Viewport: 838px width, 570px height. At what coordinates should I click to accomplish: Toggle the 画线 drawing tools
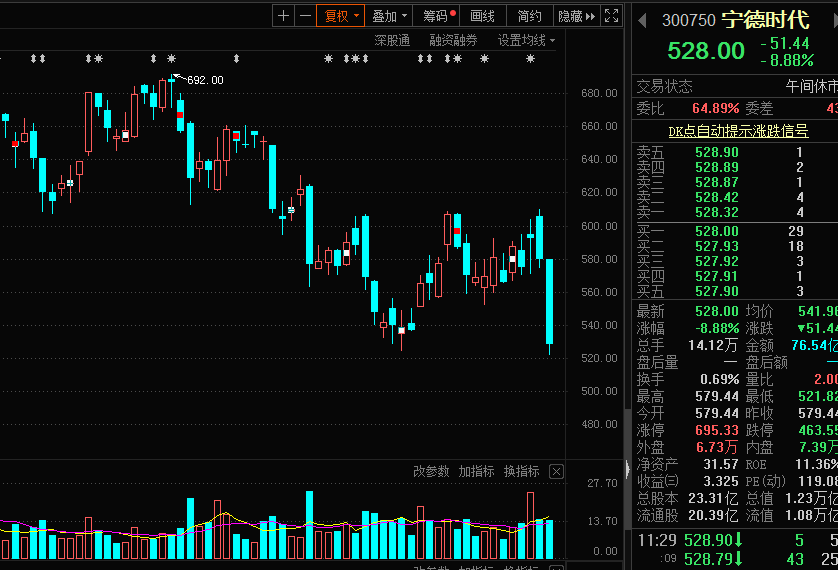tap(483, 15)
